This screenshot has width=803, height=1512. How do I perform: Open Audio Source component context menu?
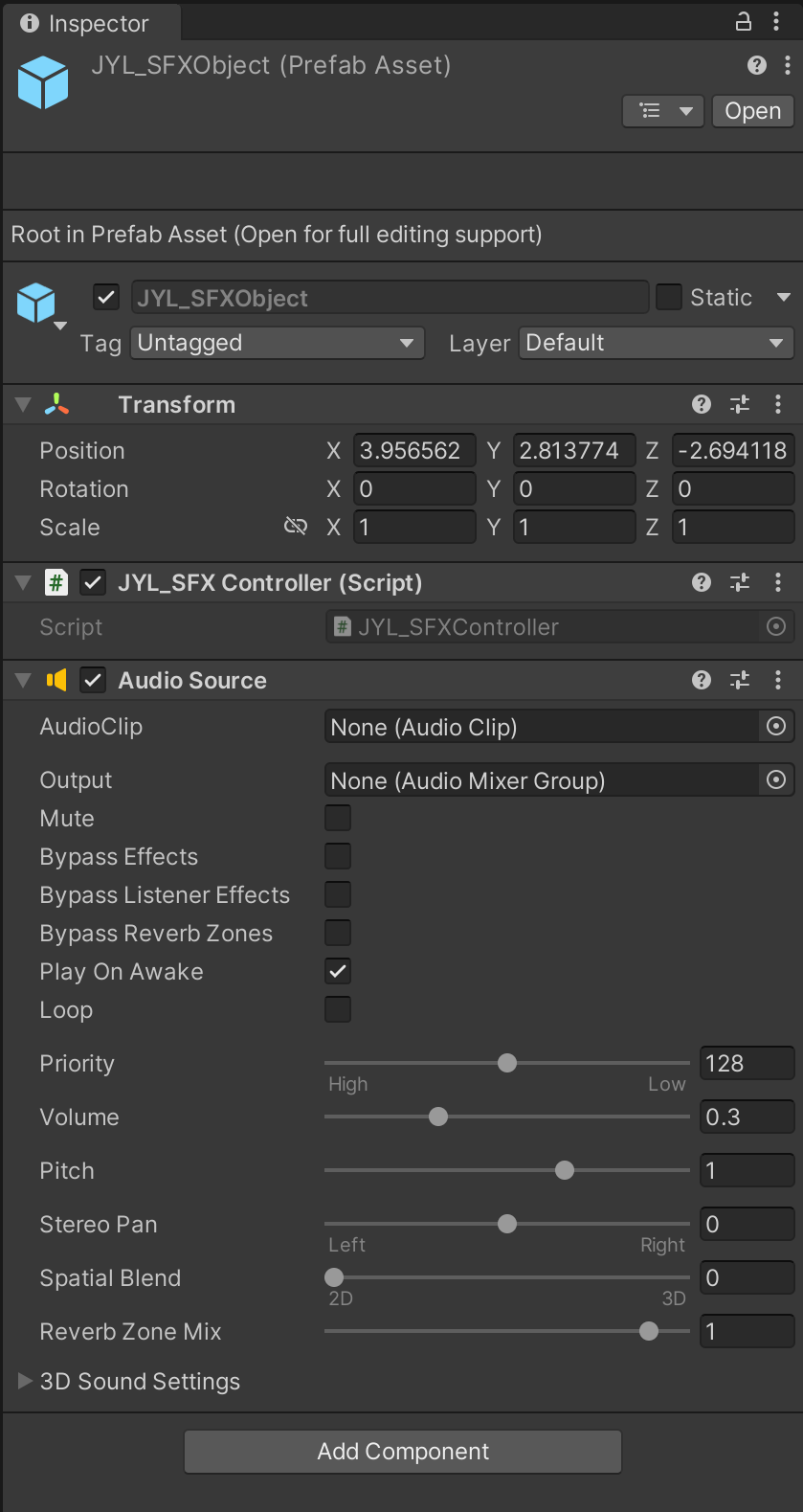click(778, 680)
